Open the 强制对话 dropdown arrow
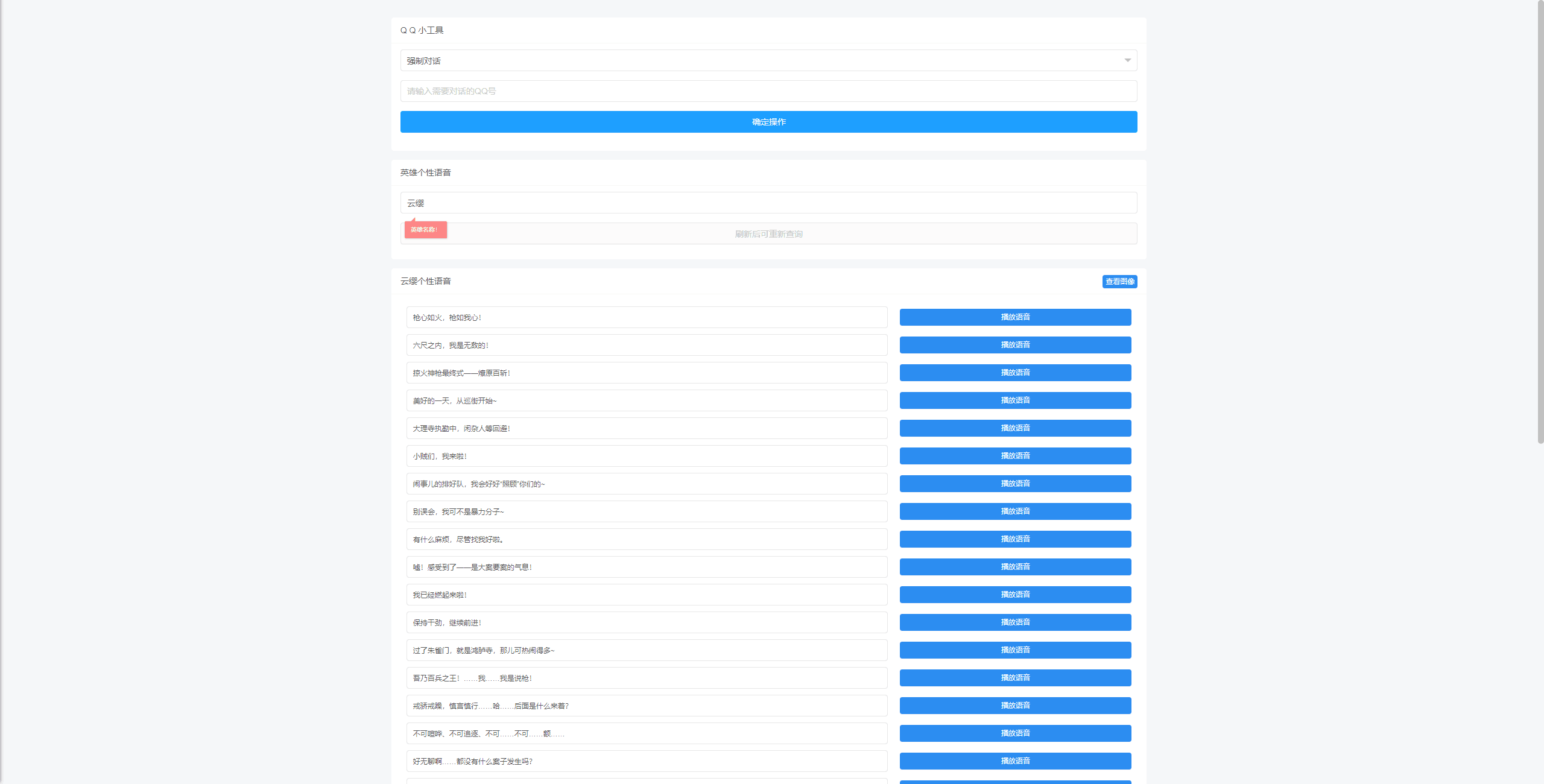The image size is (1544, 784). (x=1127, y=60)
